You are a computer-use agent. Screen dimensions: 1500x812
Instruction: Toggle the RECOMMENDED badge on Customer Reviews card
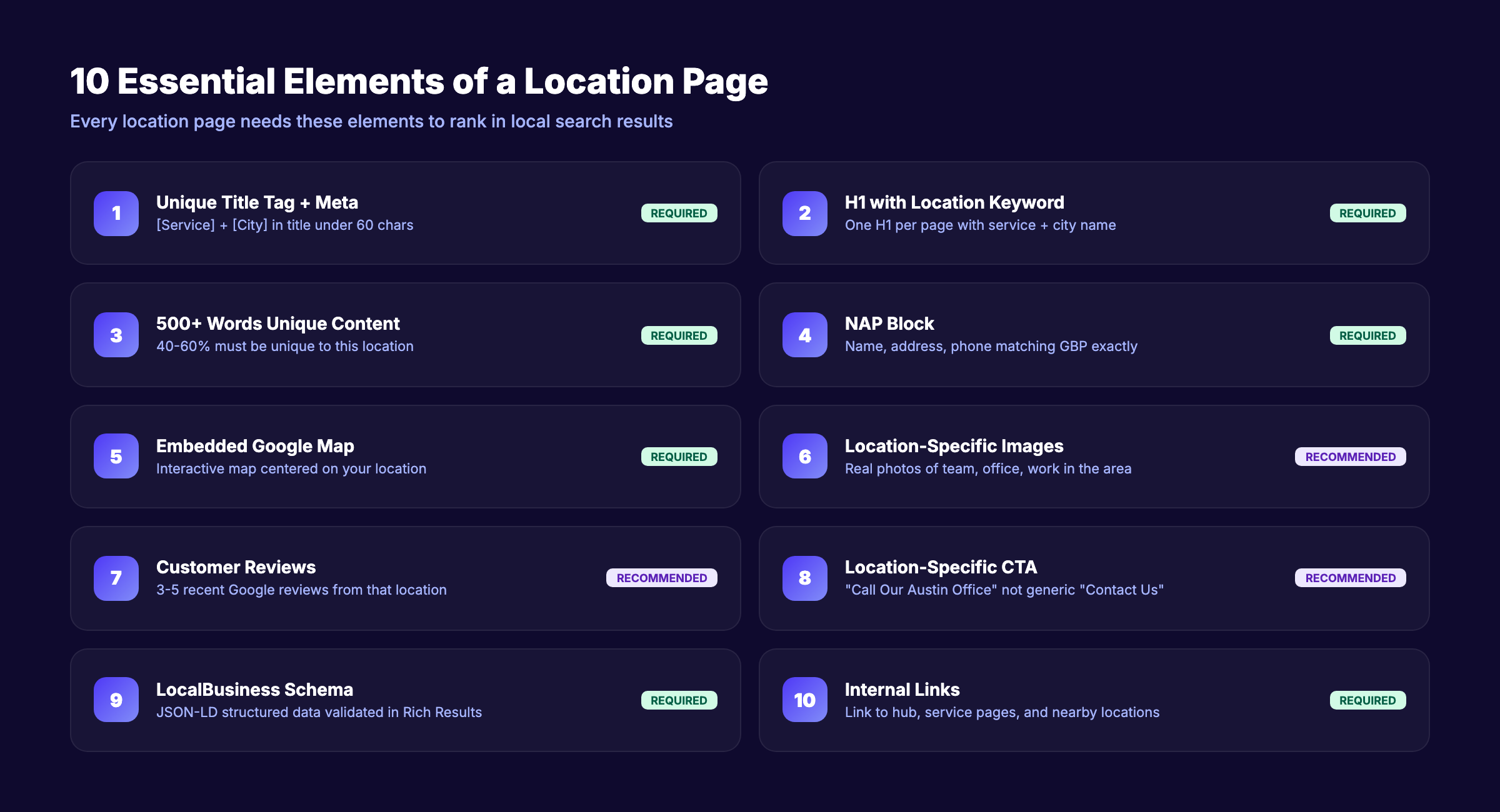tap(661, 578)
